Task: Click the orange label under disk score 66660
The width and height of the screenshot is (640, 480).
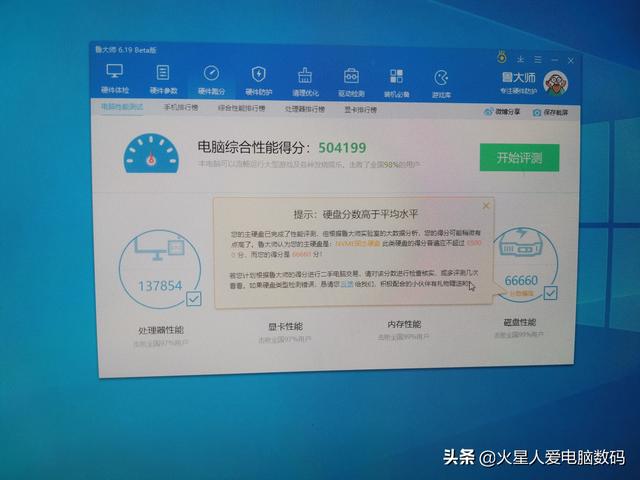Action: click(521, 293)
